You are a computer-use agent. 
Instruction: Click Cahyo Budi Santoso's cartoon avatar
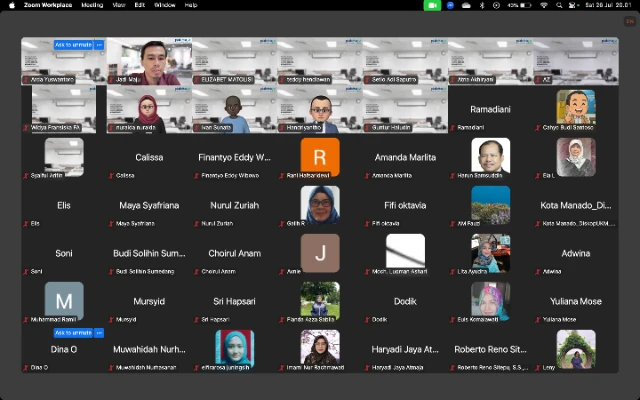coord(576,108)
